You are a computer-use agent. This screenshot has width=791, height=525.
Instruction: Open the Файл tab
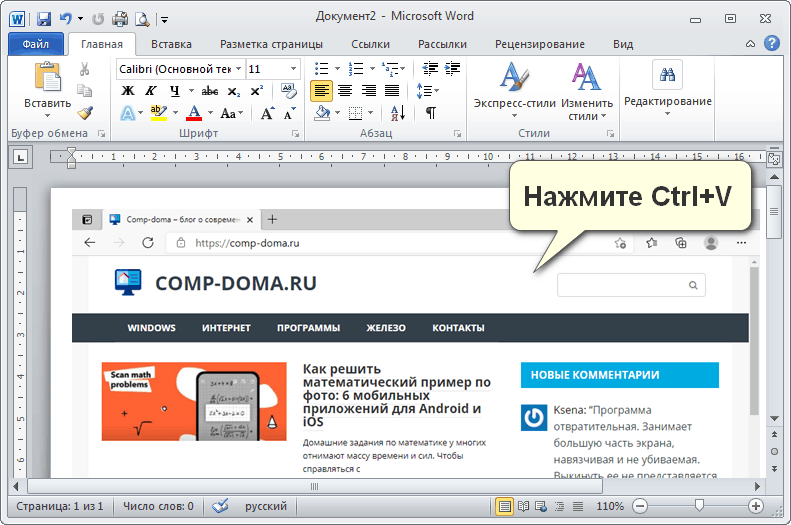coord(35,44)
